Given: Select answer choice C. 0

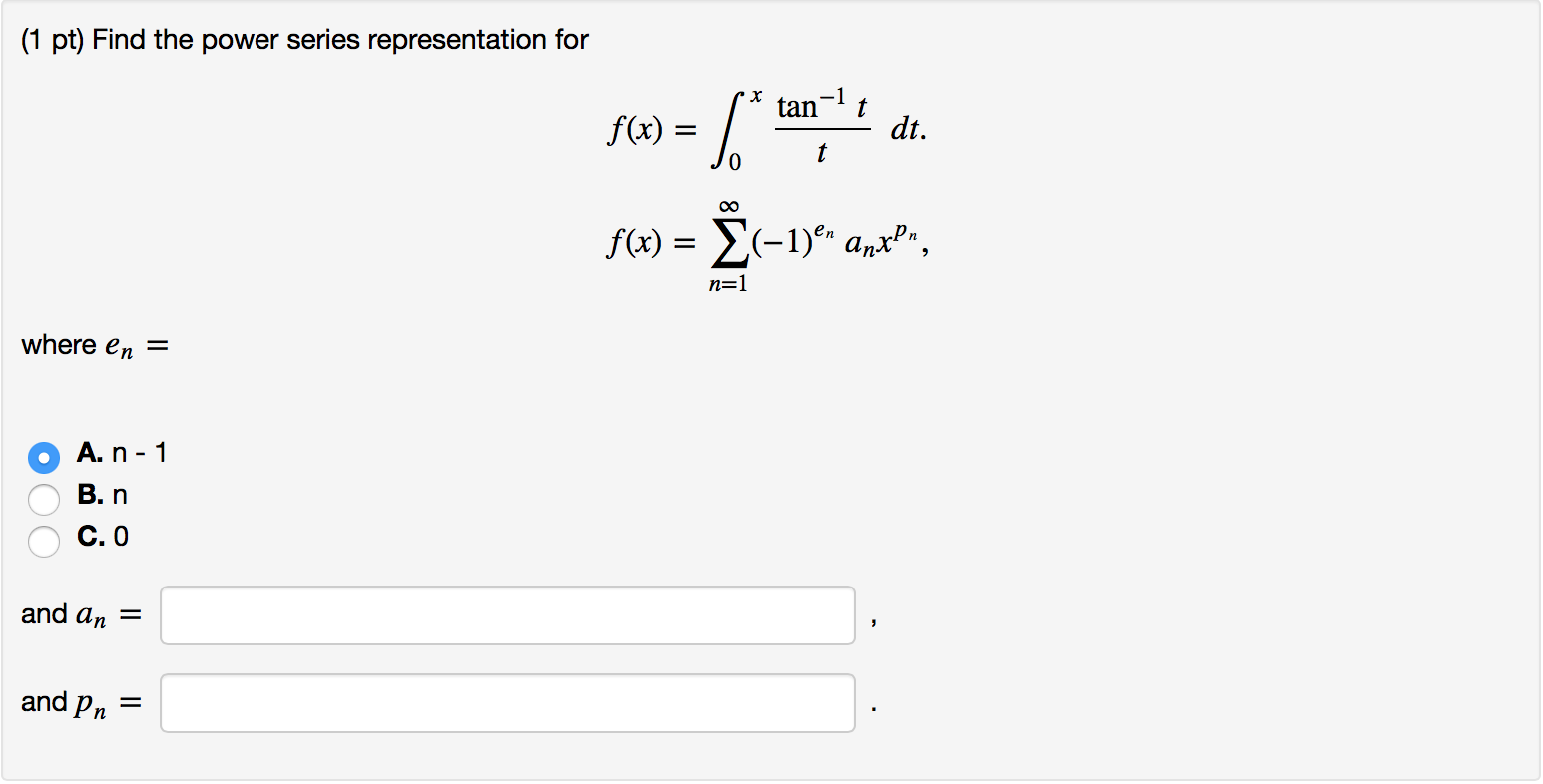Looking at the screenshot, I should point(102,538).
